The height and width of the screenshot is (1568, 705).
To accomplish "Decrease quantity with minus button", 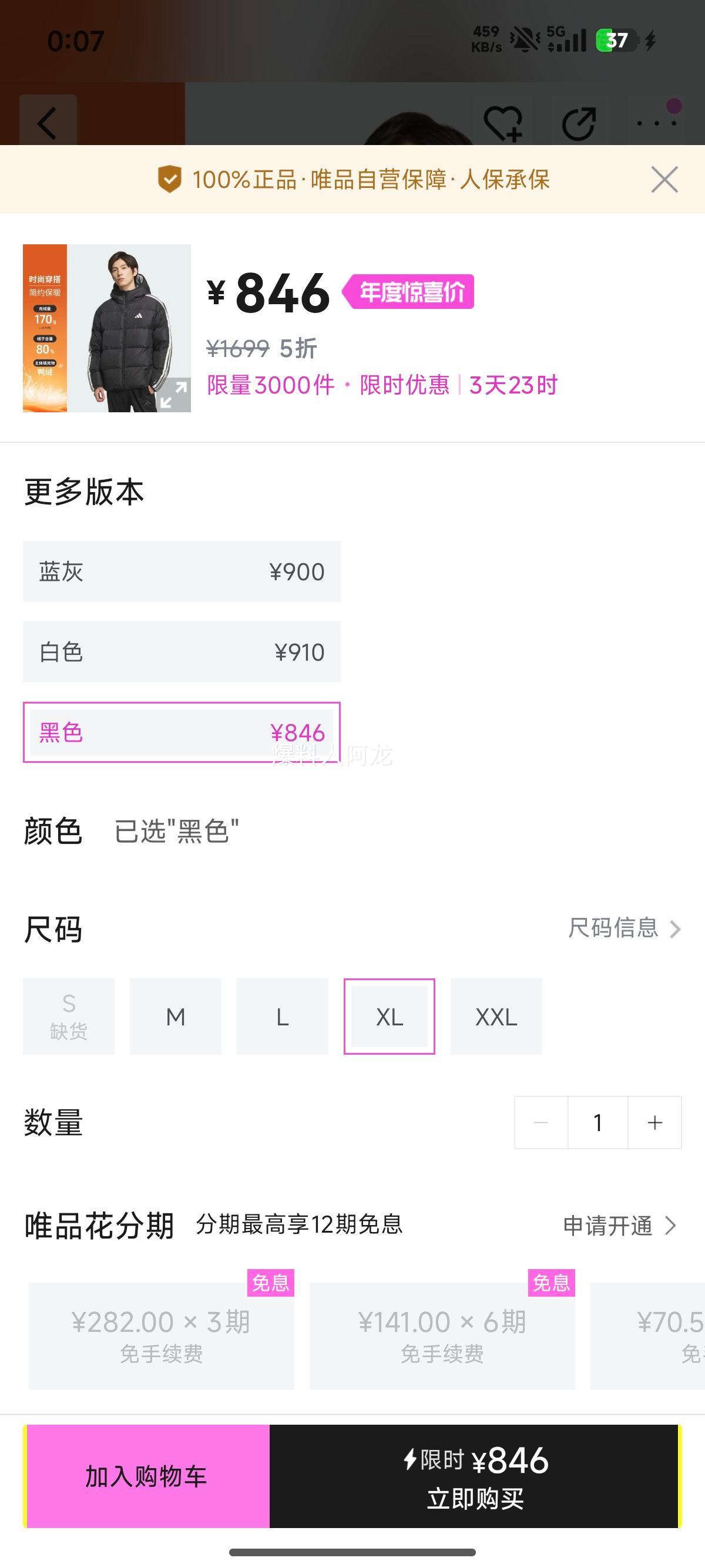I will point(540,1122).
